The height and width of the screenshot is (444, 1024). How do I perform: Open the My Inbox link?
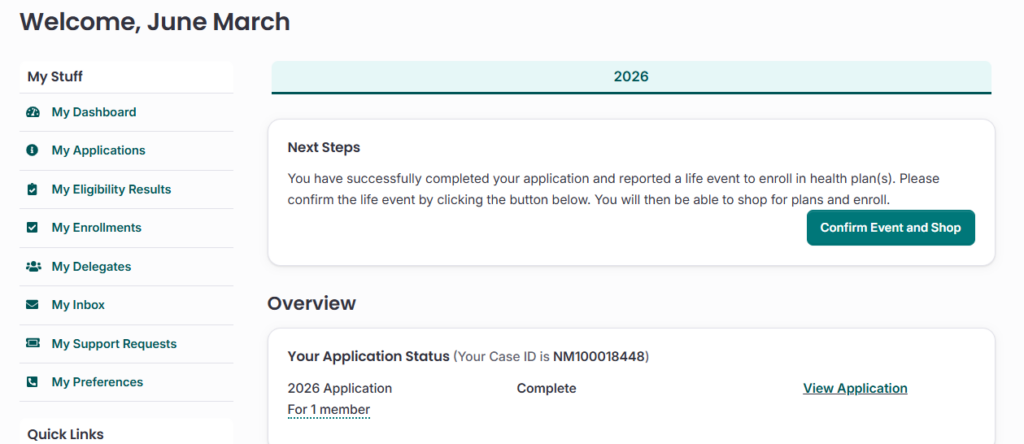(78, 305)
